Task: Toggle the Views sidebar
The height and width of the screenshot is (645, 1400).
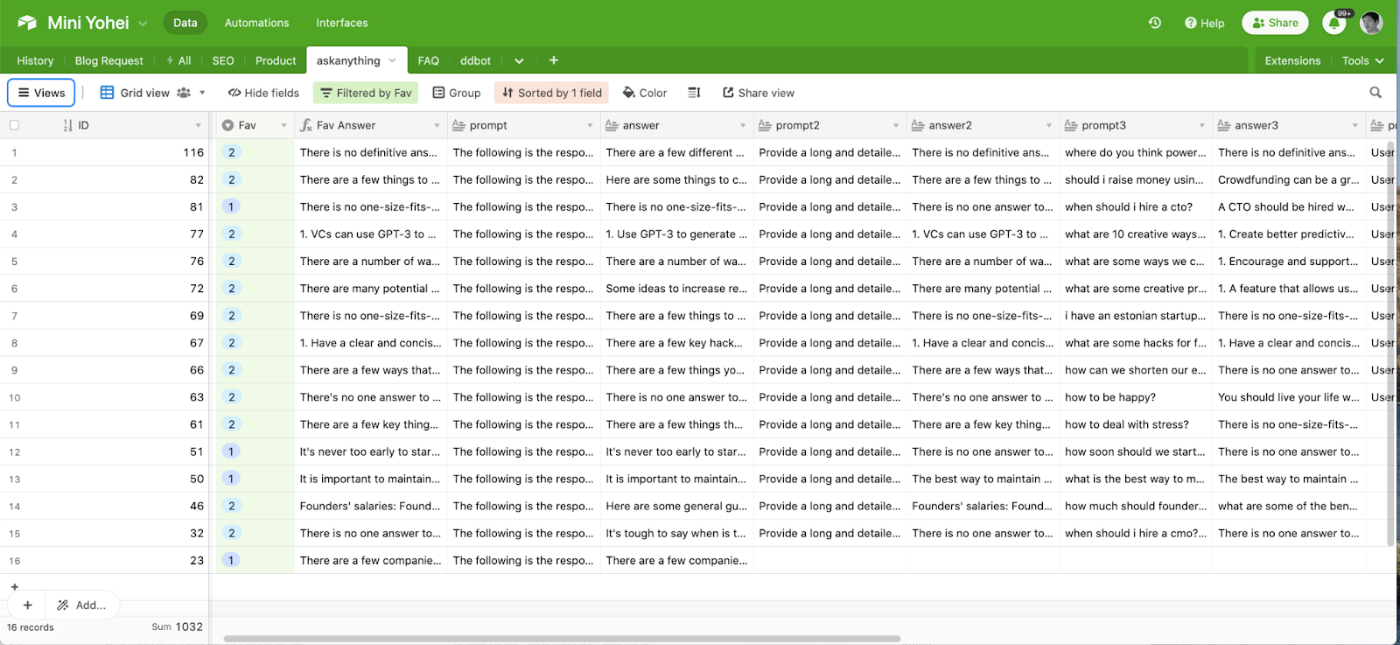Action: (x=41, y=93)
